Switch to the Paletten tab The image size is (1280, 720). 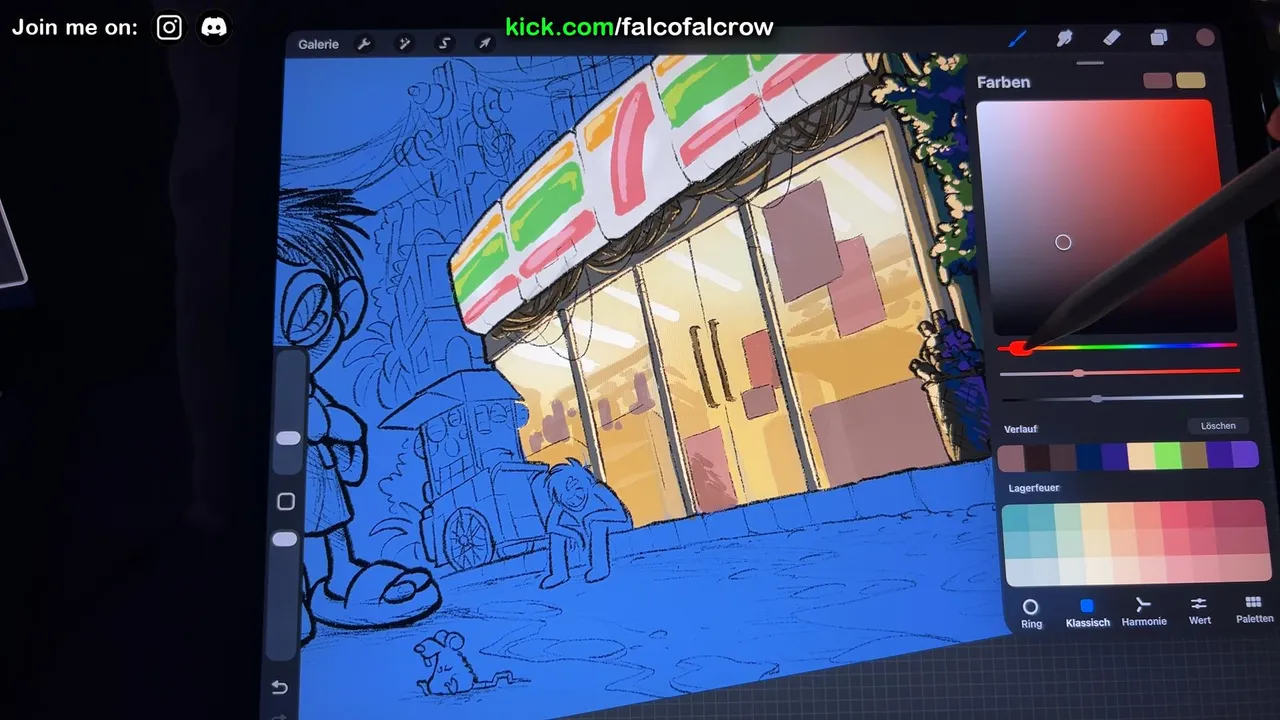coord(1254,610)
